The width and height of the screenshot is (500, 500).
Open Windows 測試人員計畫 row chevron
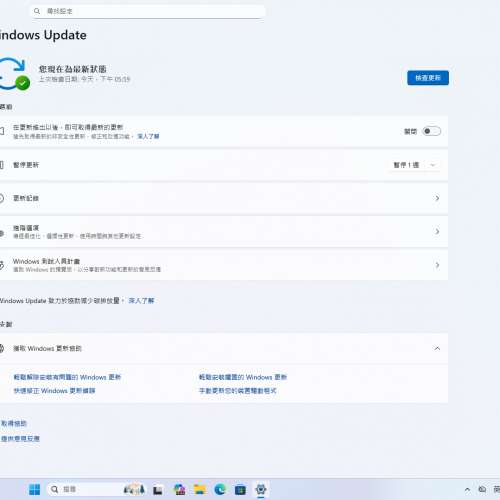pos(437,265)
